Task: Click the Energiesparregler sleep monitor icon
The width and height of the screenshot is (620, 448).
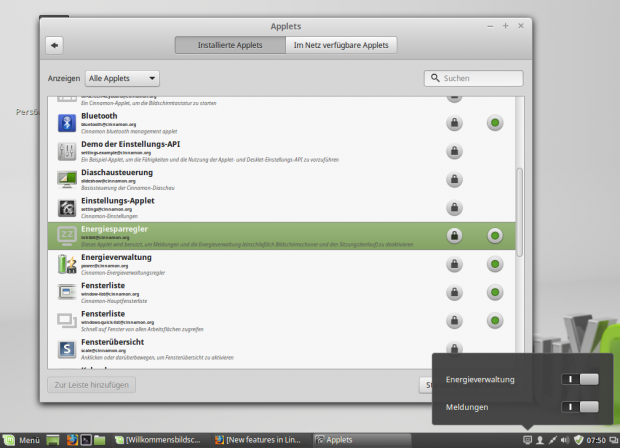Action: tap(67, 236)
